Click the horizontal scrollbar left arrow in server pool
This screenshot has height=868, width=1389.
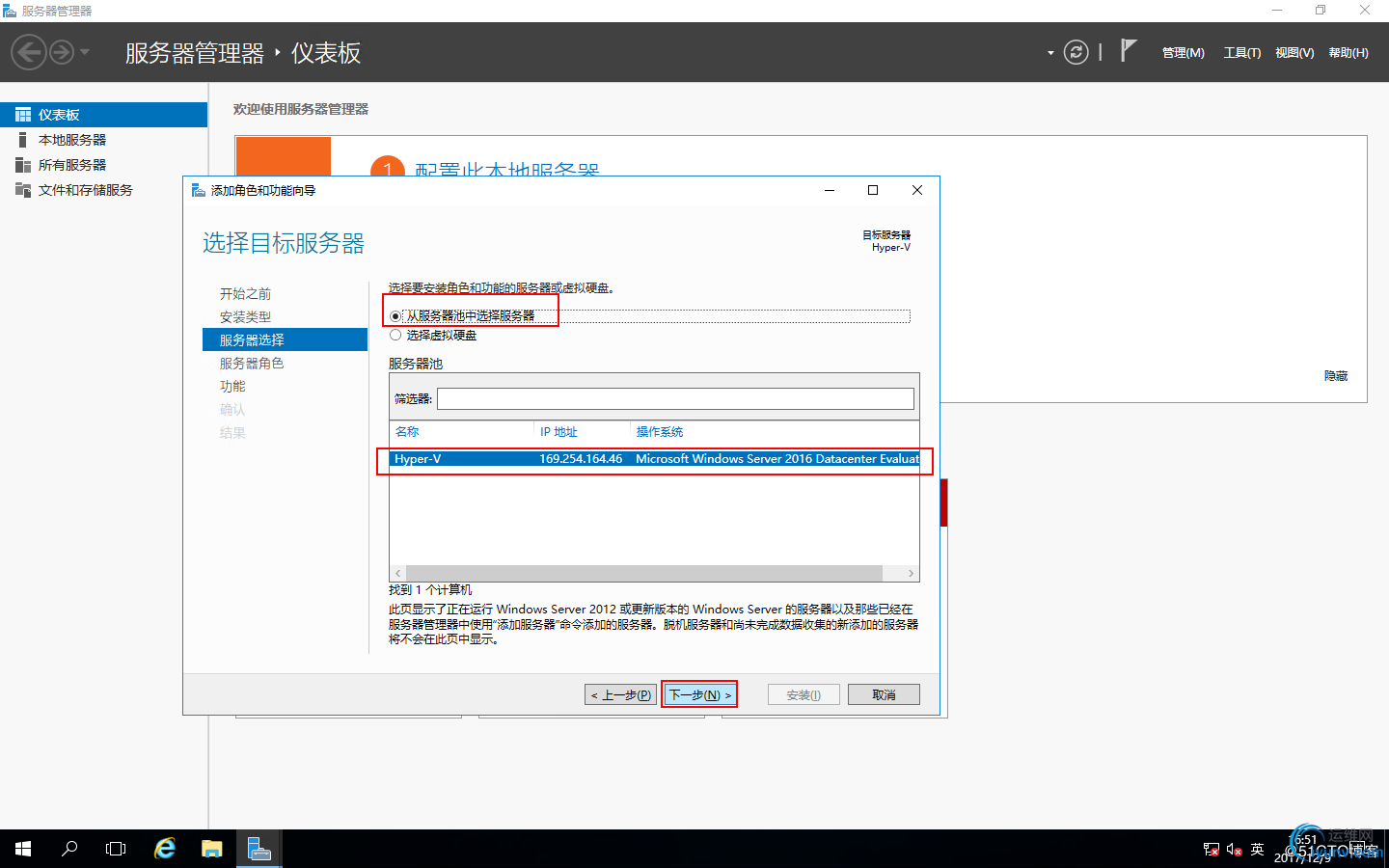pyautogui.click(x=397, y=573)
